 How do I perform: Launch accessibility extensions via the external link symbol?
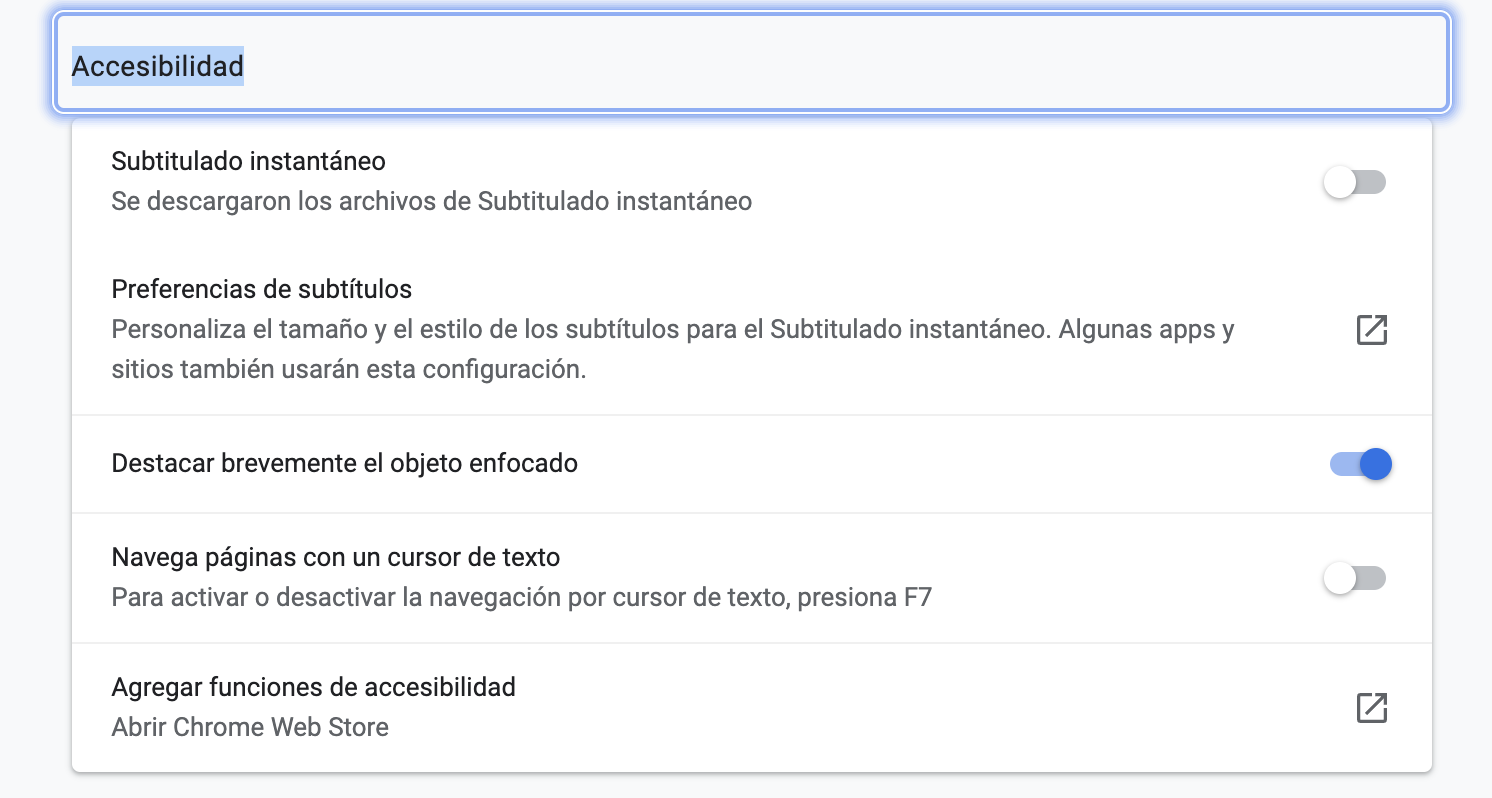[1371, 707]
